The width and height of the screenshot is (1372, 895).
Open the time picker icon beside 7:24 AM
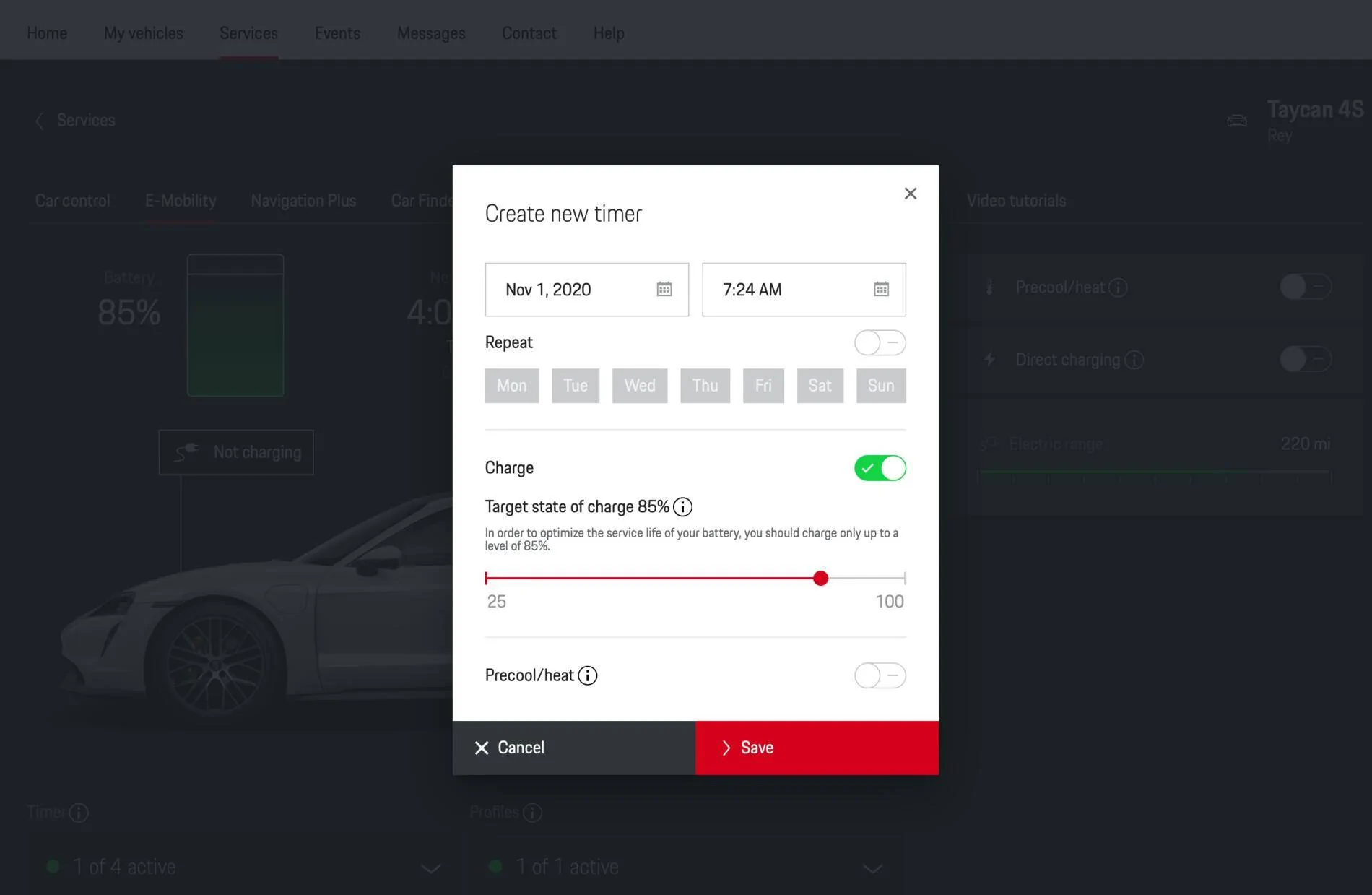click(x=881, y=289)
